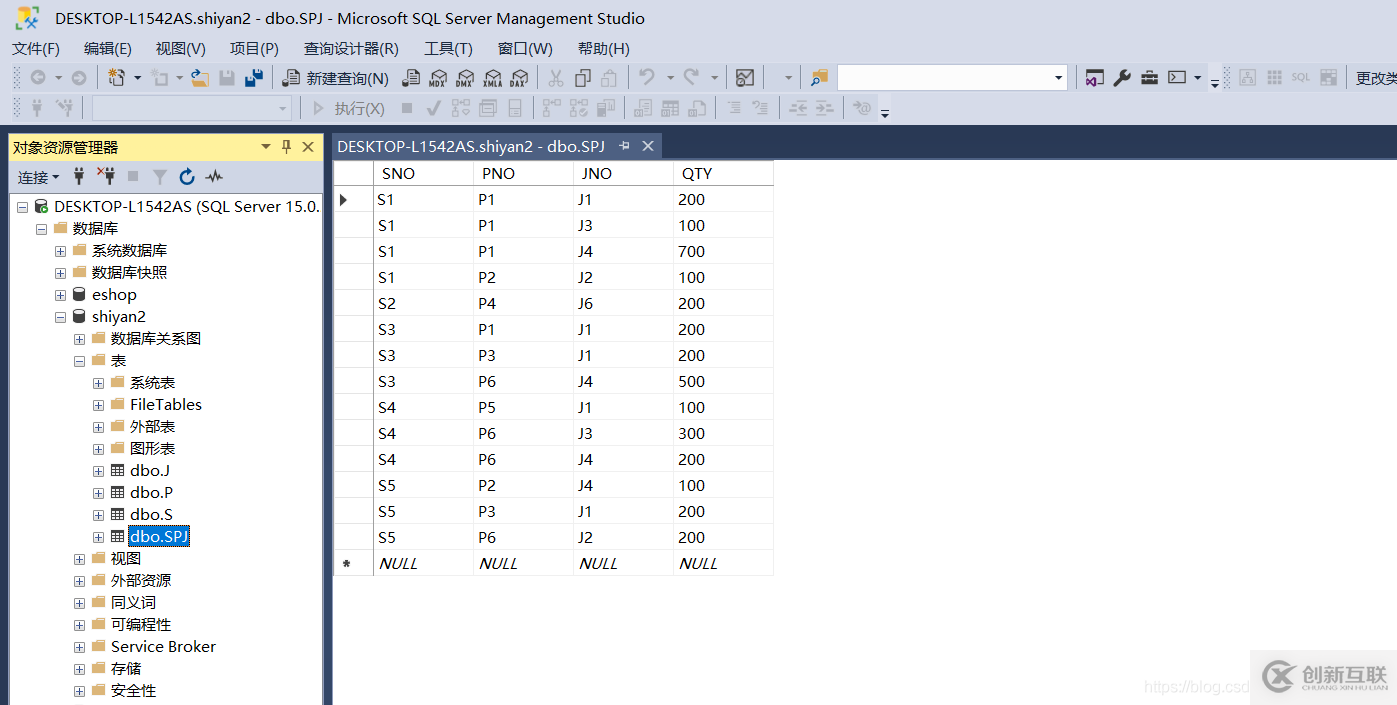Open the 项目(P) menu
The width and height of the screenshot is (1397, 705).
(x=254, y=48)
